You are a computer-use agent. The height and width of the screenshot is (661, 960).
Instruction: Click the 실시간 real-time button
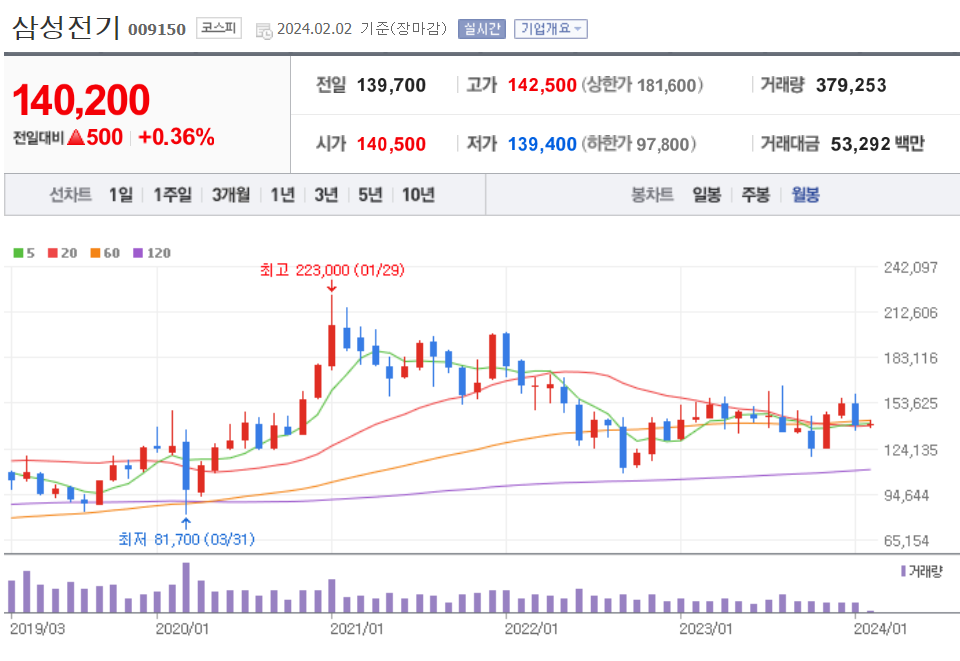(x=482, y=29)
